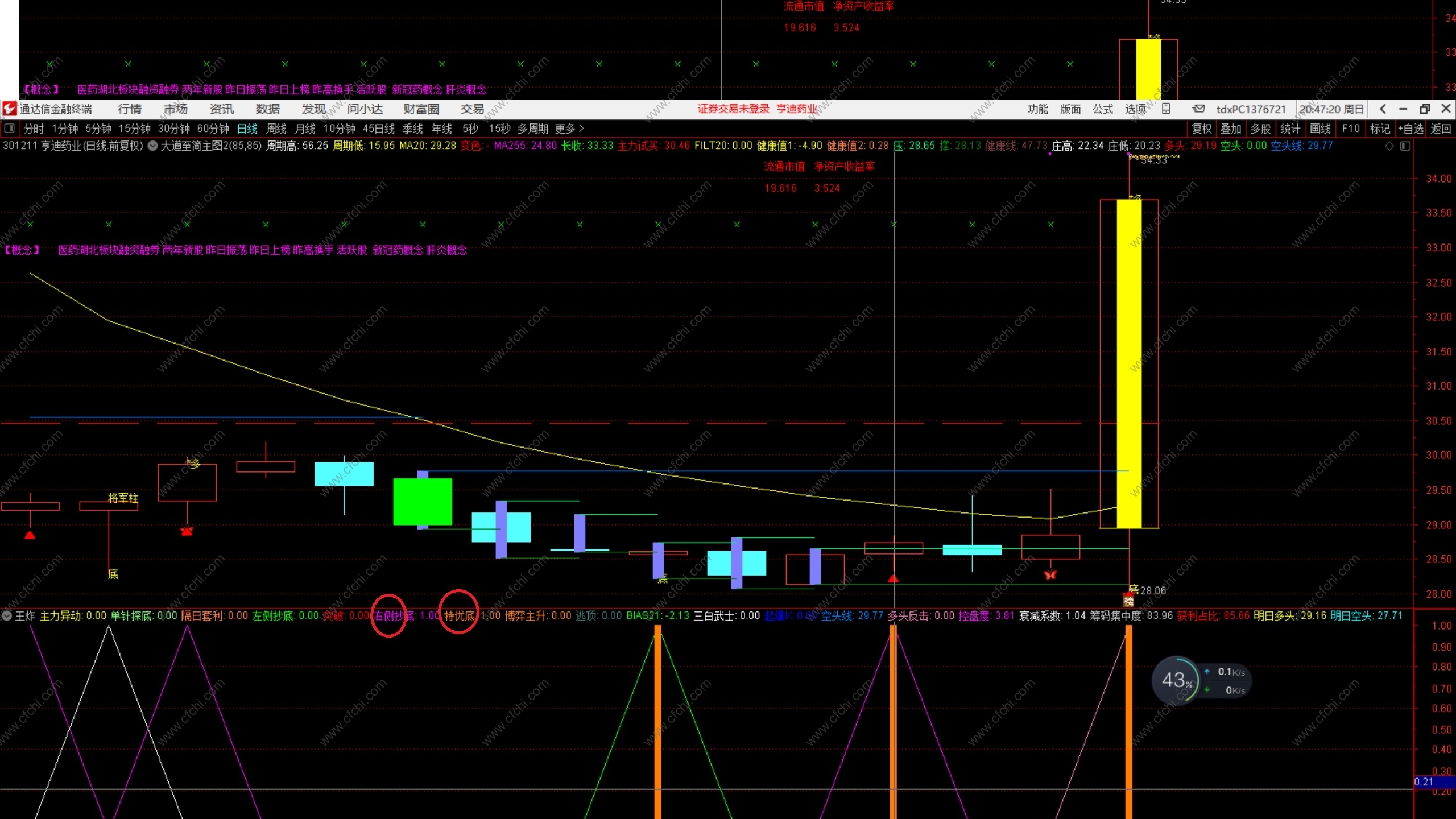Expand main chart indicator dropdown arrow

[x=152, y=146]
